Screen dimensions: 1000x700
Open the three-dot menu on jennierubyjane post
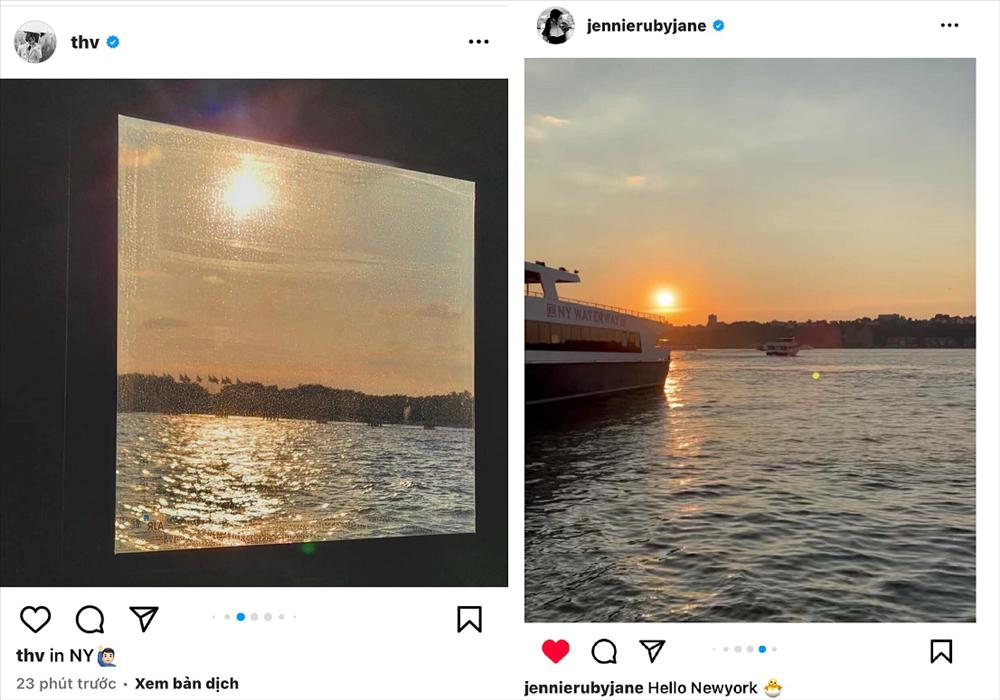pyautogui.click(x=949, y=26)
